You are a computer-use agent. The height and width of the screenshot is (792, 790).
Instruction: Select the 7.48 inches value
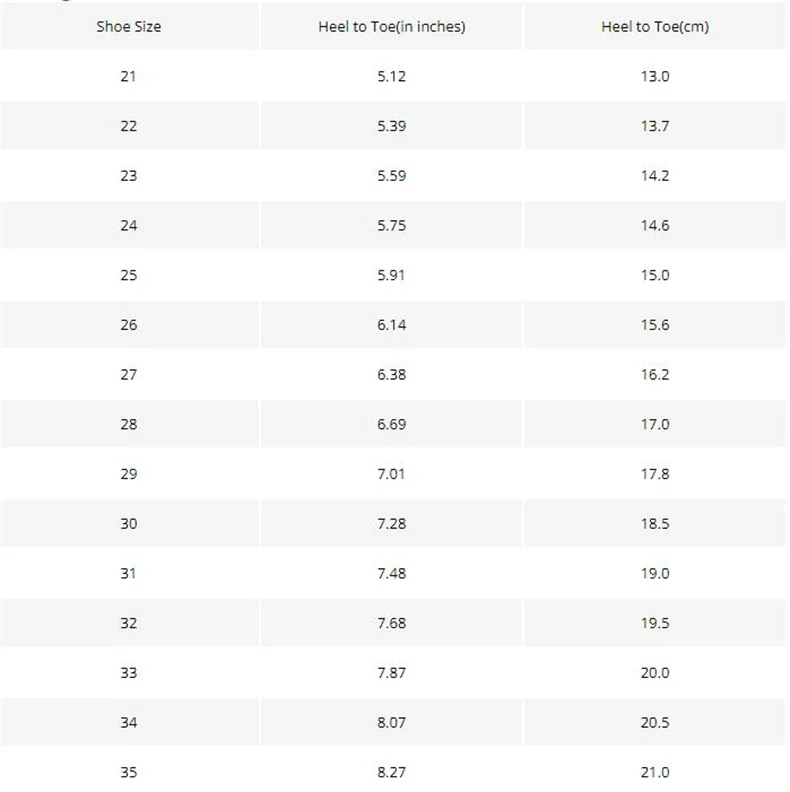pos(391,573)
